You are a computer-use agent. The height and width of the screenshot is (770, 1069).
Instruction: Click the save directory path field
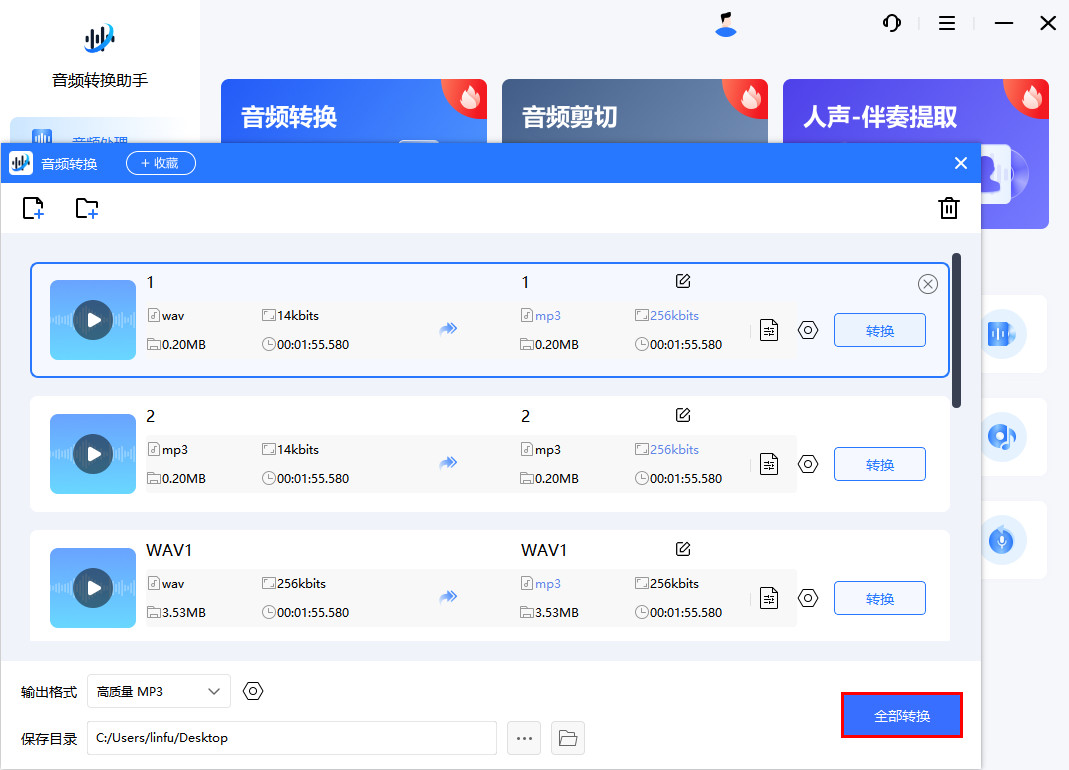(290, 738)
